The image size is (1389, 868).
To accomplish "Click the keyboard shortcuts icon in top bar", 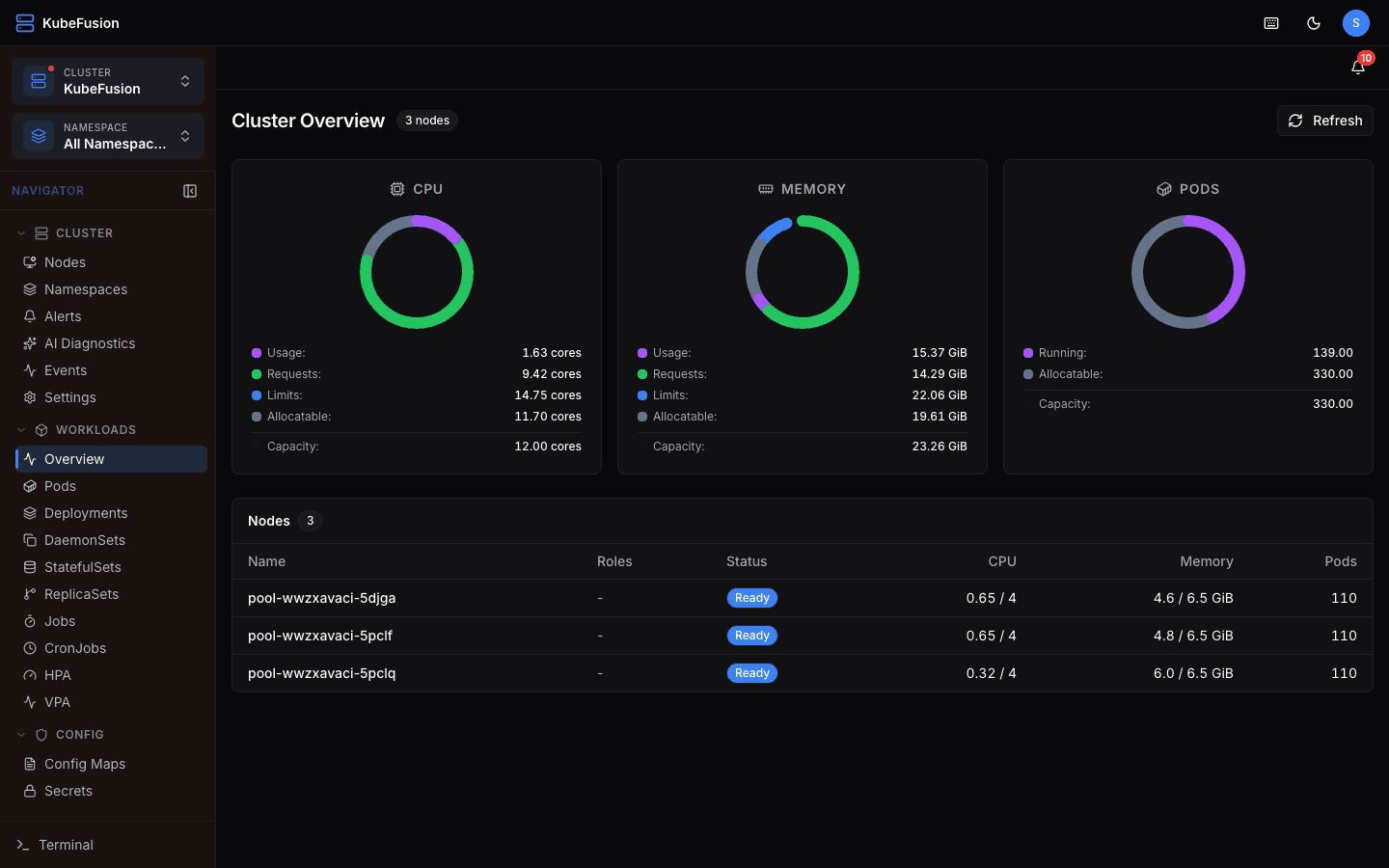I will (1270, 22).
